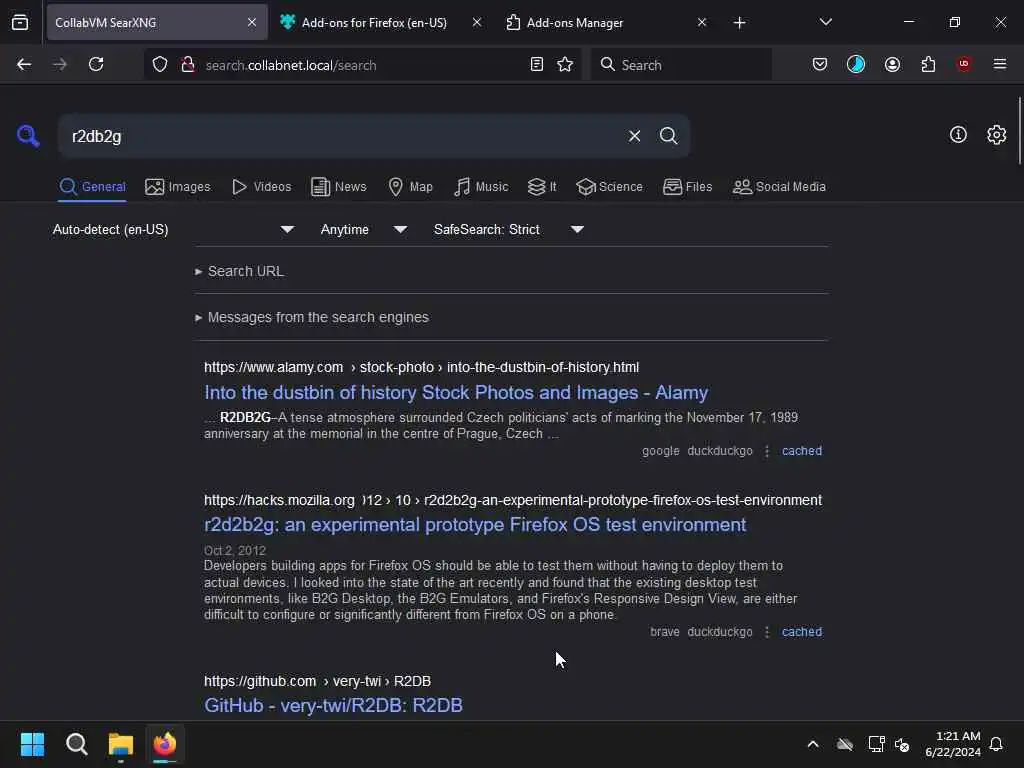Open cached version of Alamy result
The width and height of the screenshot is (1024, 768).
802,451
